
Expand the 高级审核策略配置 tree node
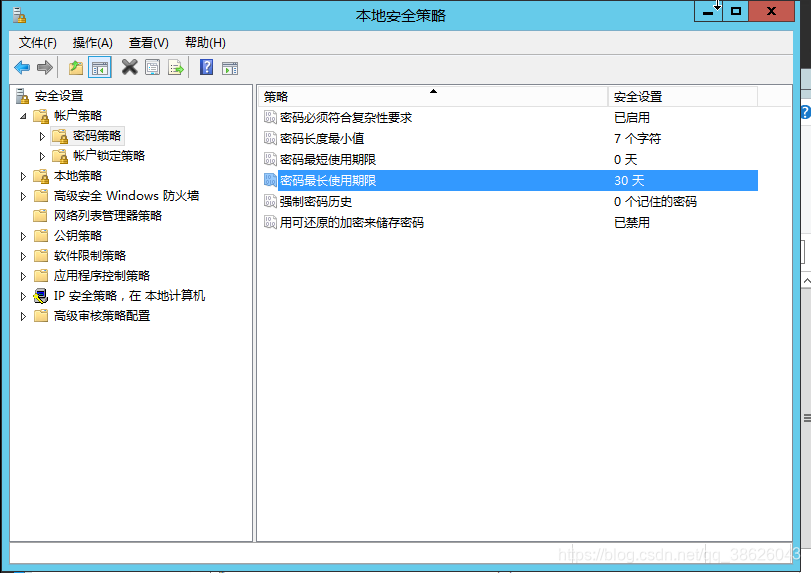(x=23, y=316)
